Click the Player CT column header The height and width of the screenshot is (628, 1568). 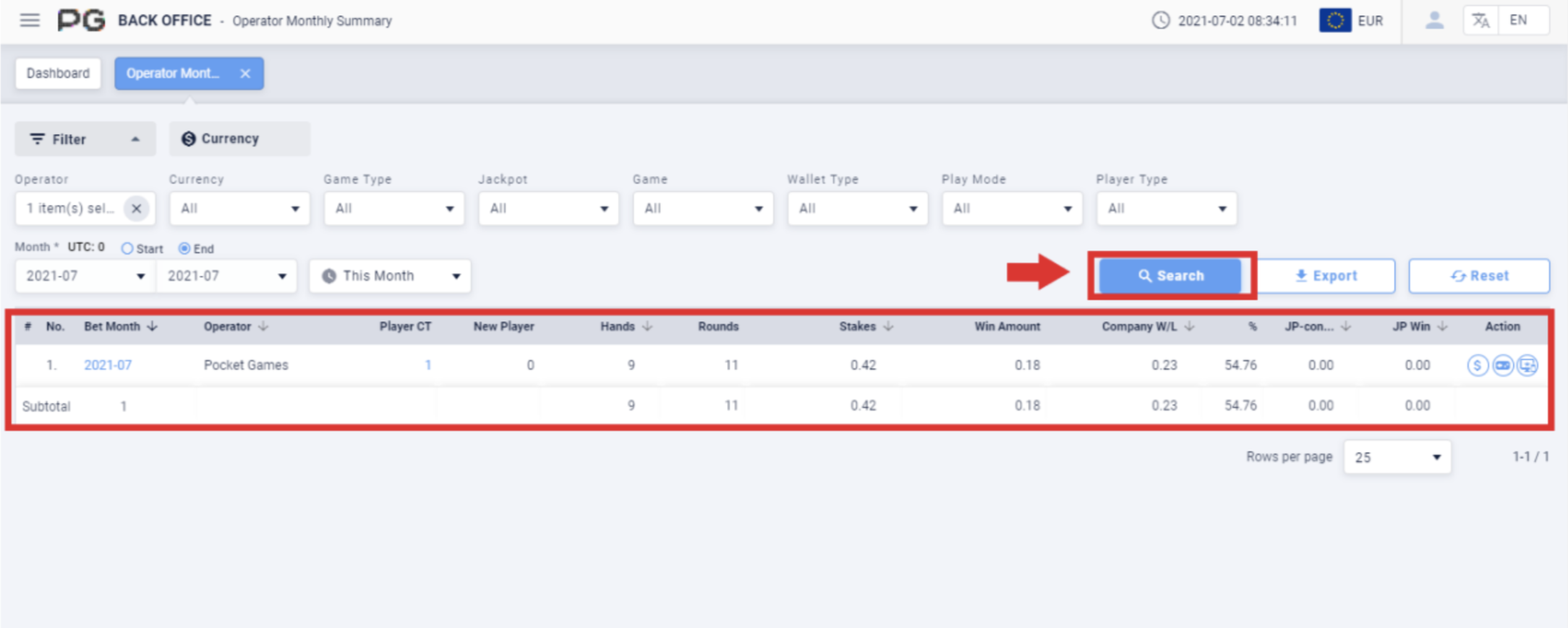[x=405, y=326]
